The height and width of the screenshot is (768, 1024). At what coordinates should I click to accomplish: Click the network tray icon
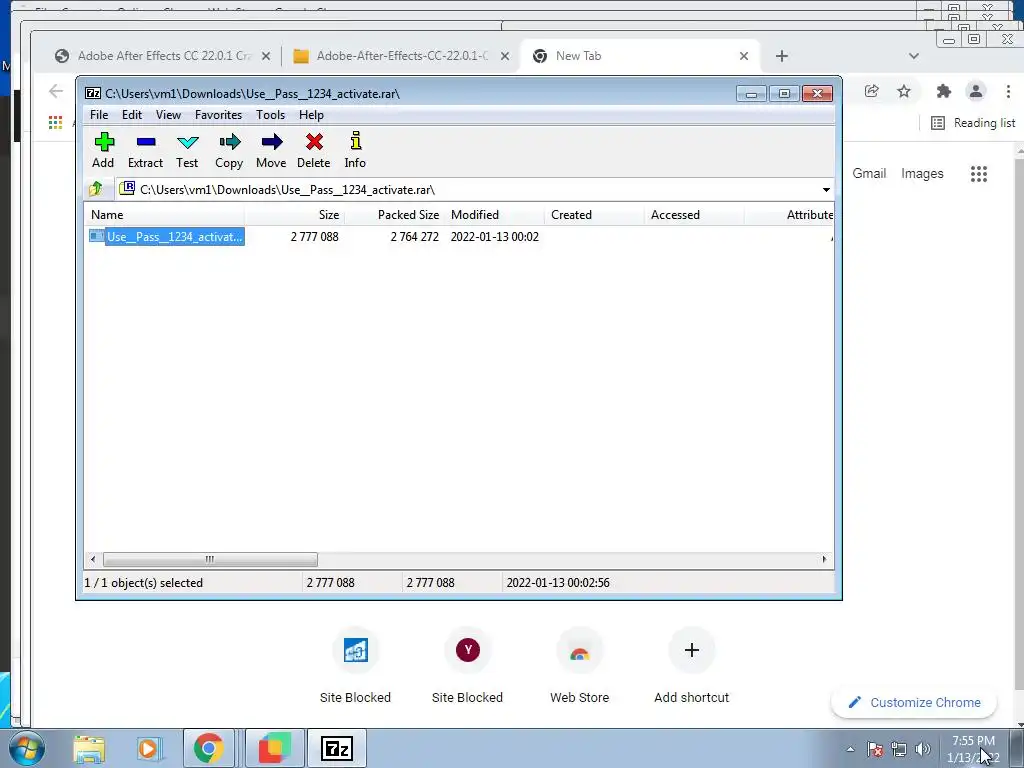899,749
